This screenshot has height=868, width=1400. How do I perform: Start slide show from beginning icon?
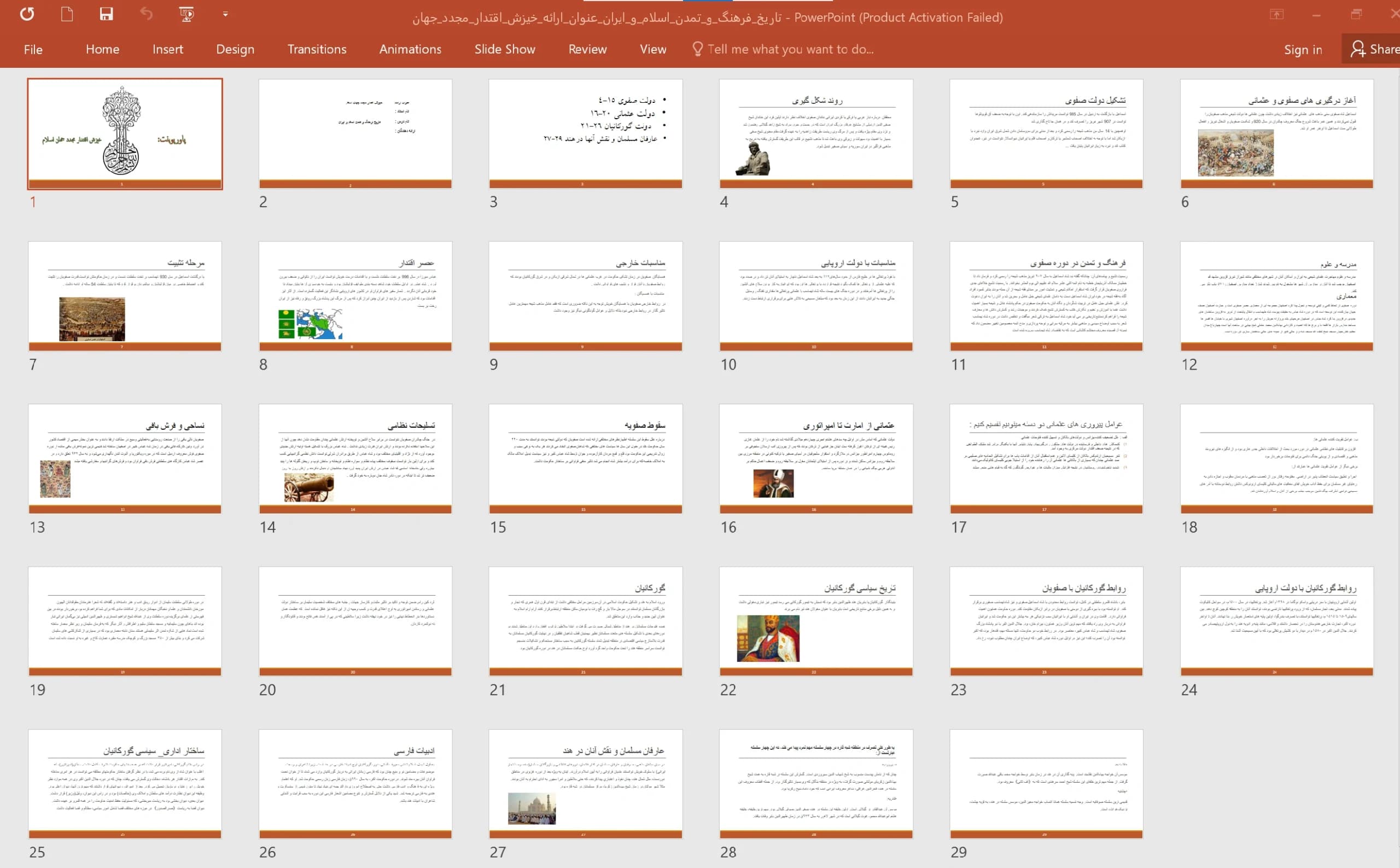186,14
